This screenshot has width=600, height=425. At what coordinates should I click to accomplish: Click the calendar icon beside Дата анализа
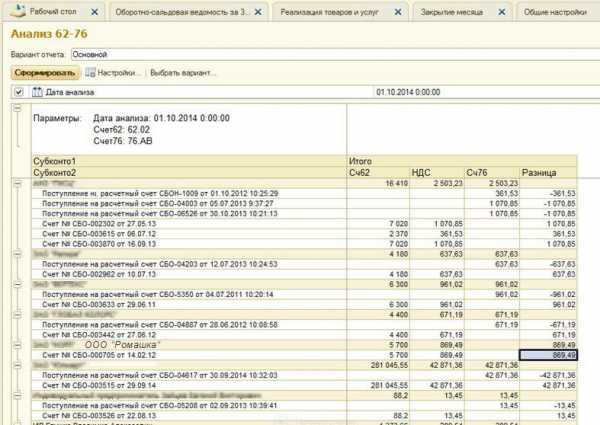click(x=36, y=93)
